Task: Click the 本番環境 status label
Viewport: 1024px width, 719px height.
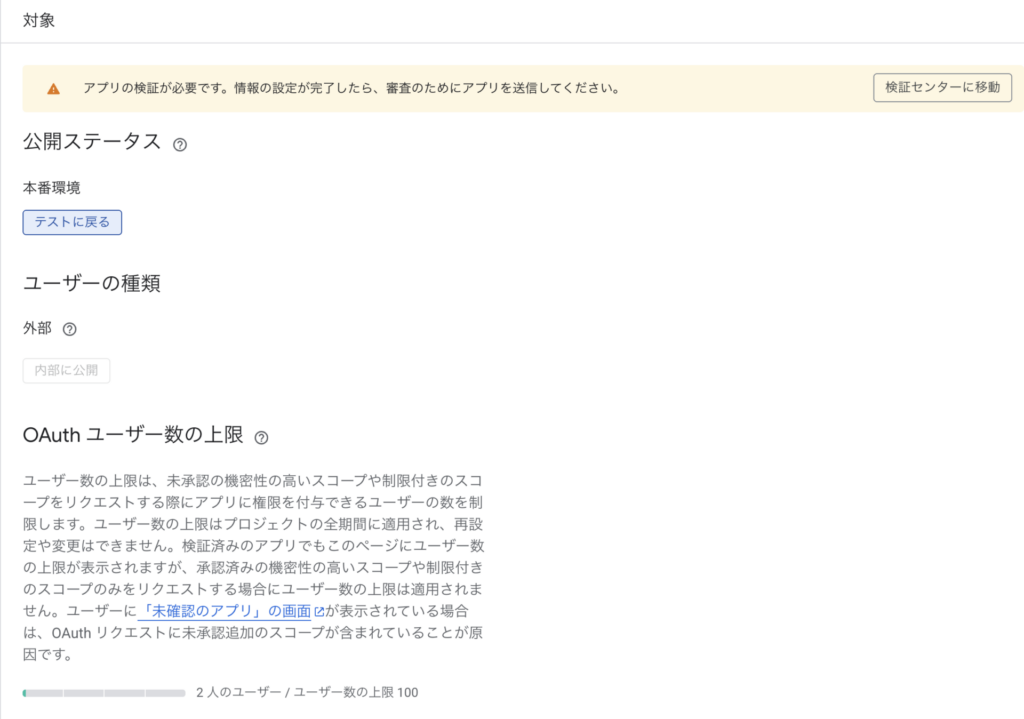Action: point(52,187)
